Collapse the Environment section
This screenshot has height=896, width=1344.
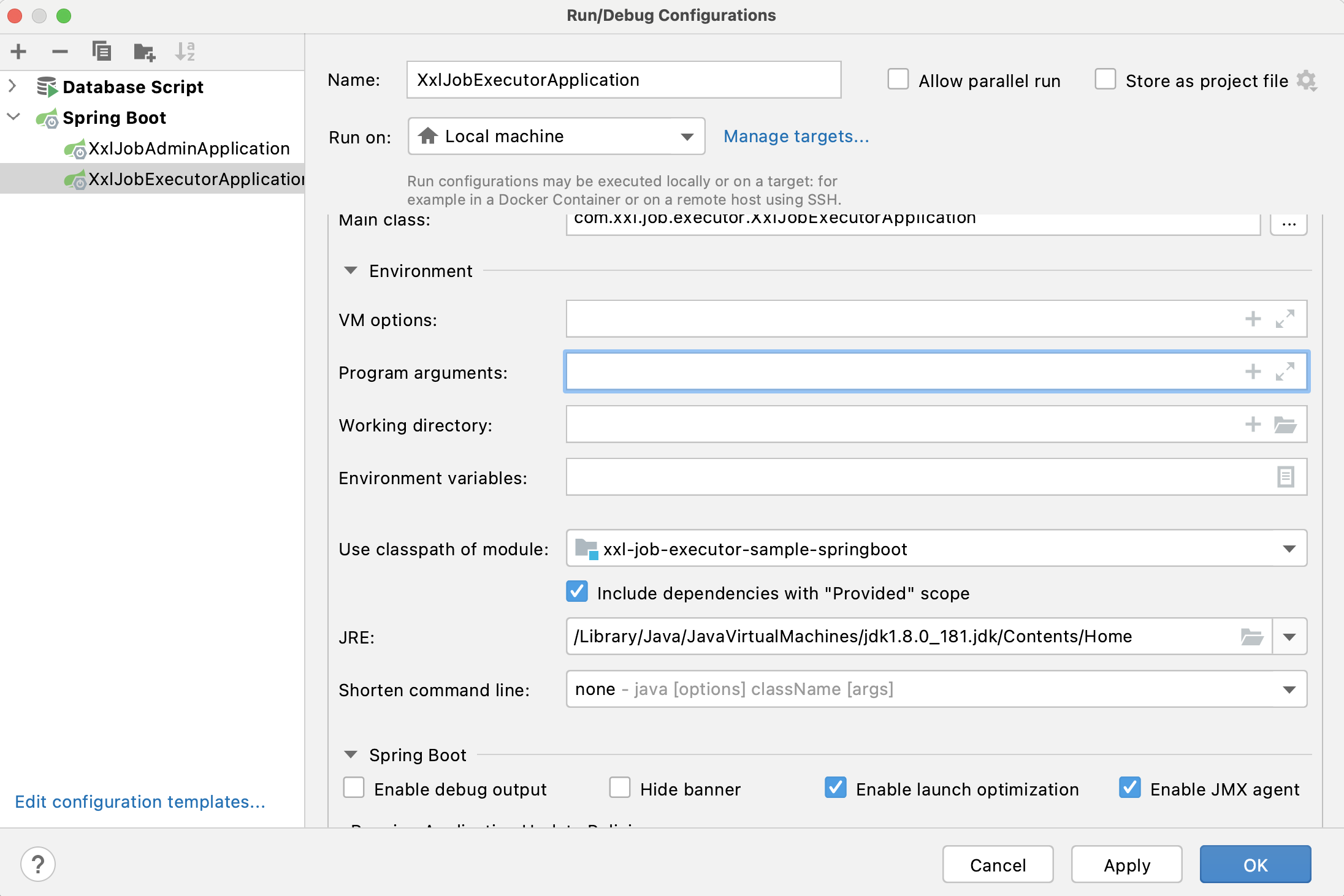point(351,270)
